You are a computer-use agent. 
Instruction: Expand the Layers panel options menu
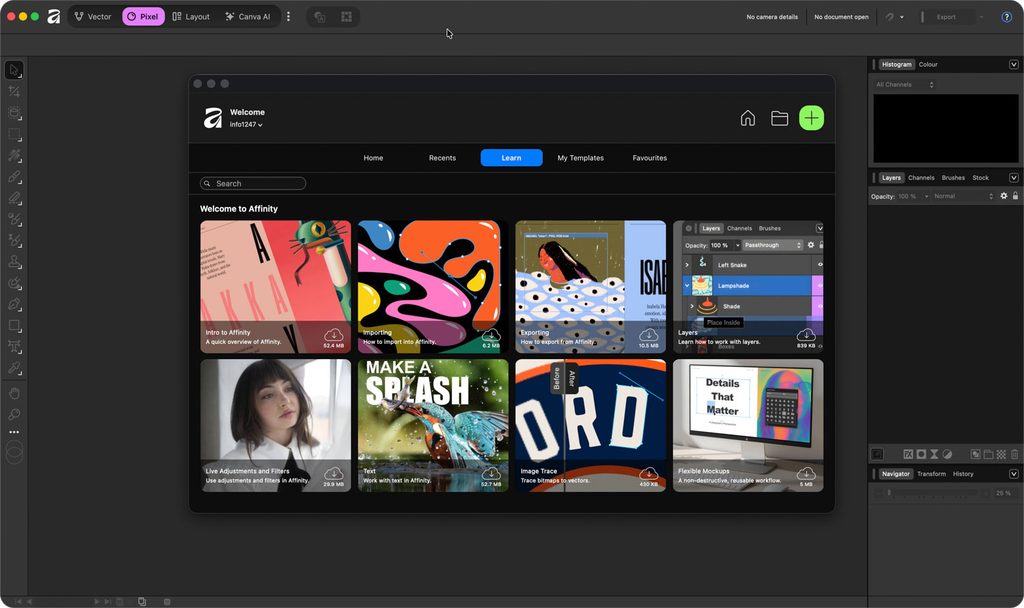coord(1014,178)
